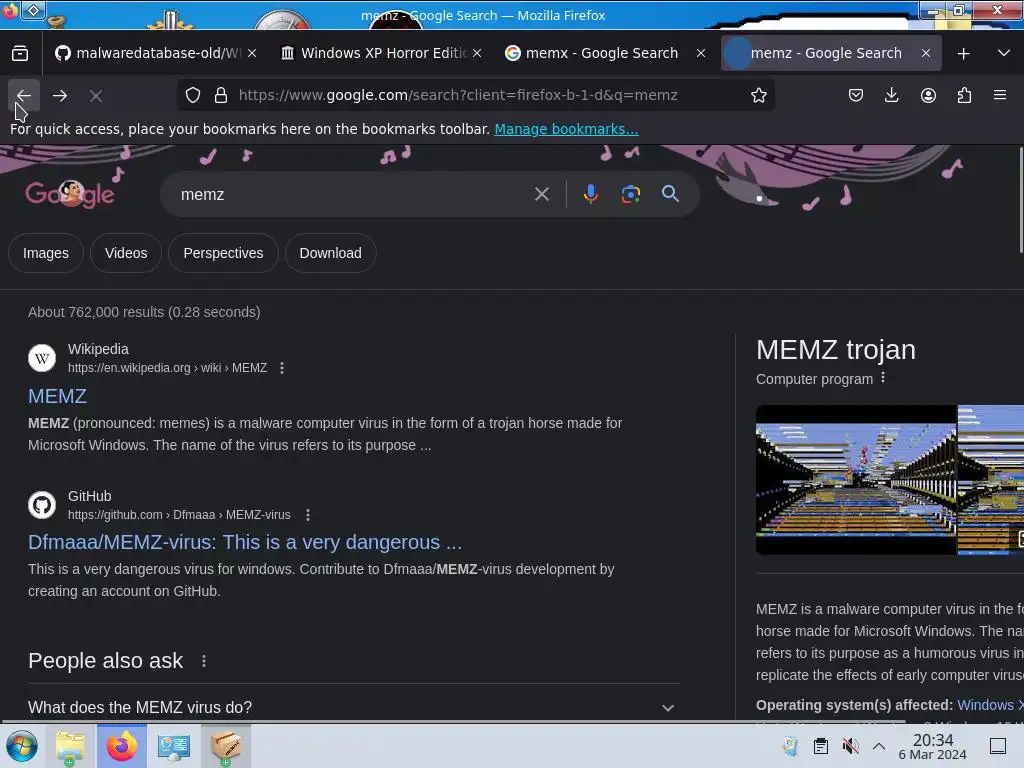Screen dimensions: 1024x768
Task: Close the Windows XP Horror Edition tab
Action: 477,54
